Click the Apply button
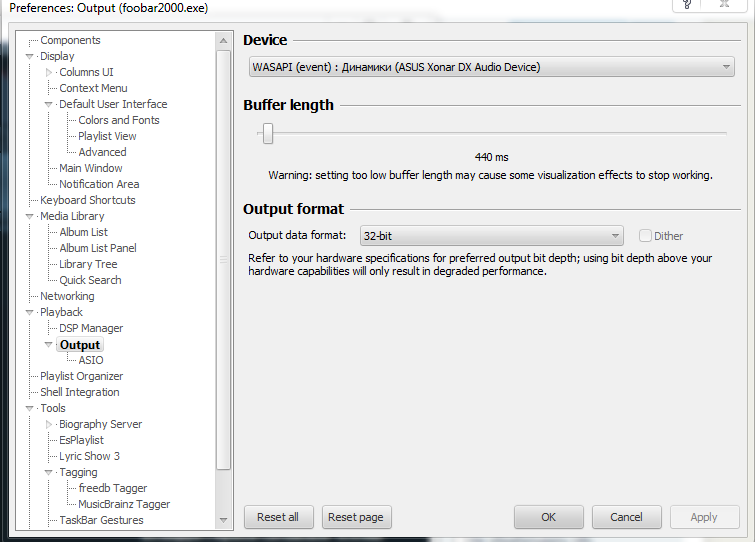This screenshot has height=542, width=755. (704, 517)
